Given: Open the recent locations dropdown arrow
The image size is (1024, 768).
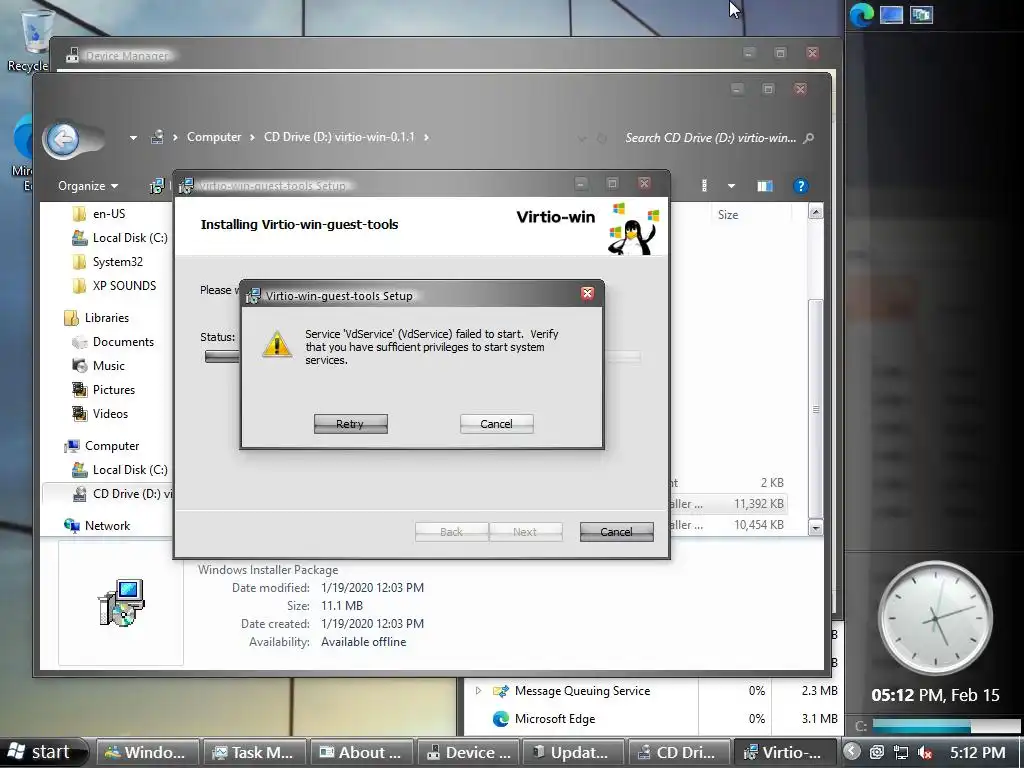Looking at the screenshot, I should click(x=133, y=138).
